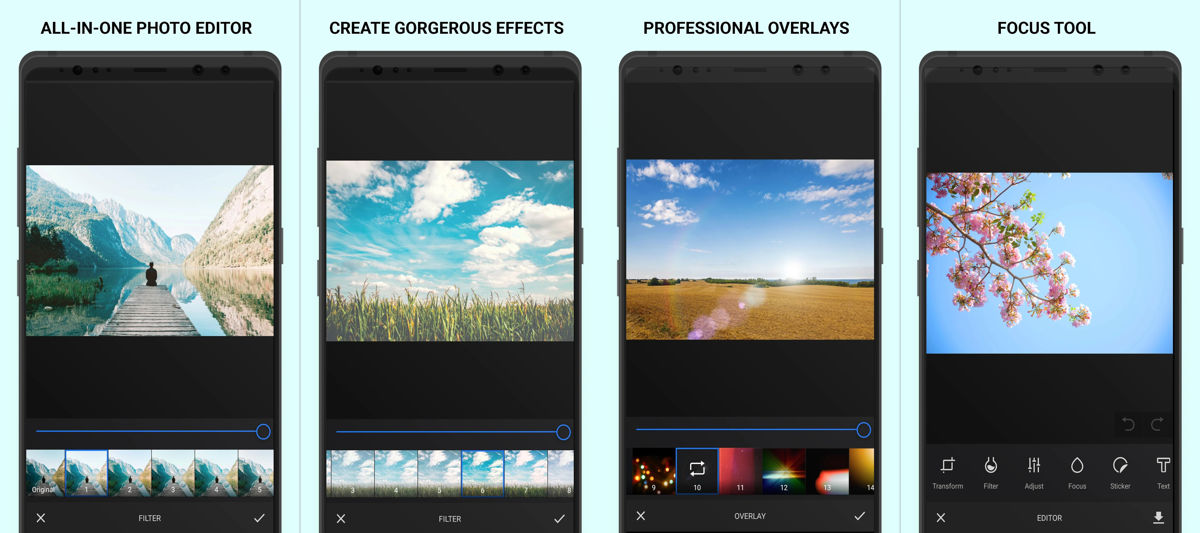Click the undo arrow in editor
This screenshot has height=533, width=1200.
click(x=1128, y=425)
